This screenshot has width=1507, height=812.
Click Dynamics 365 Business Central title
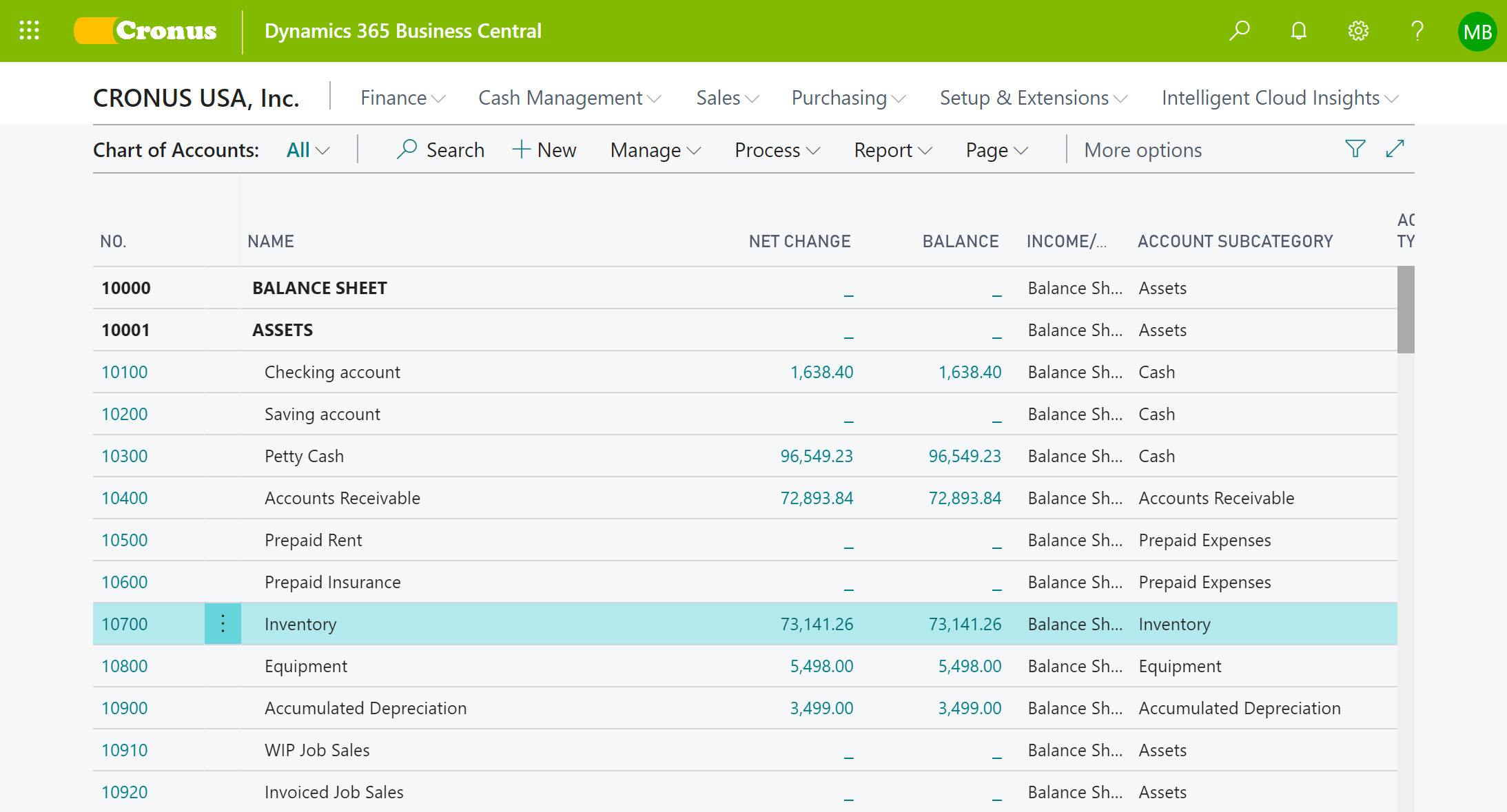pos(403,31)
